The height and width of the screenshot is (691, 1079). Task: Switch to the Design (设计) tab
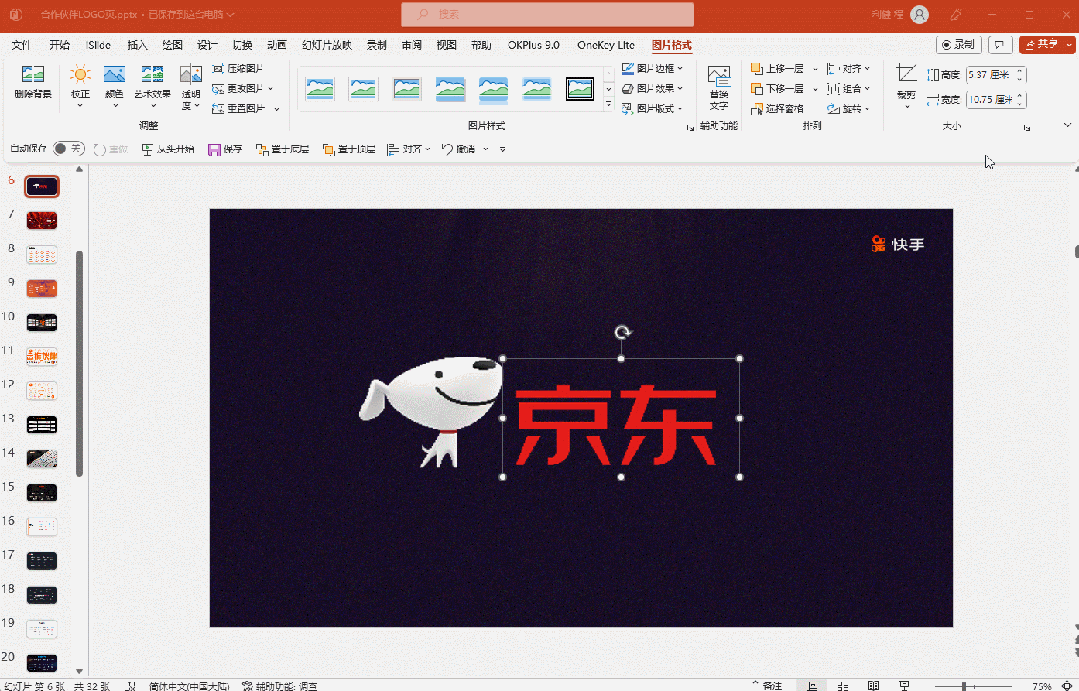click(x=206, y=45)
